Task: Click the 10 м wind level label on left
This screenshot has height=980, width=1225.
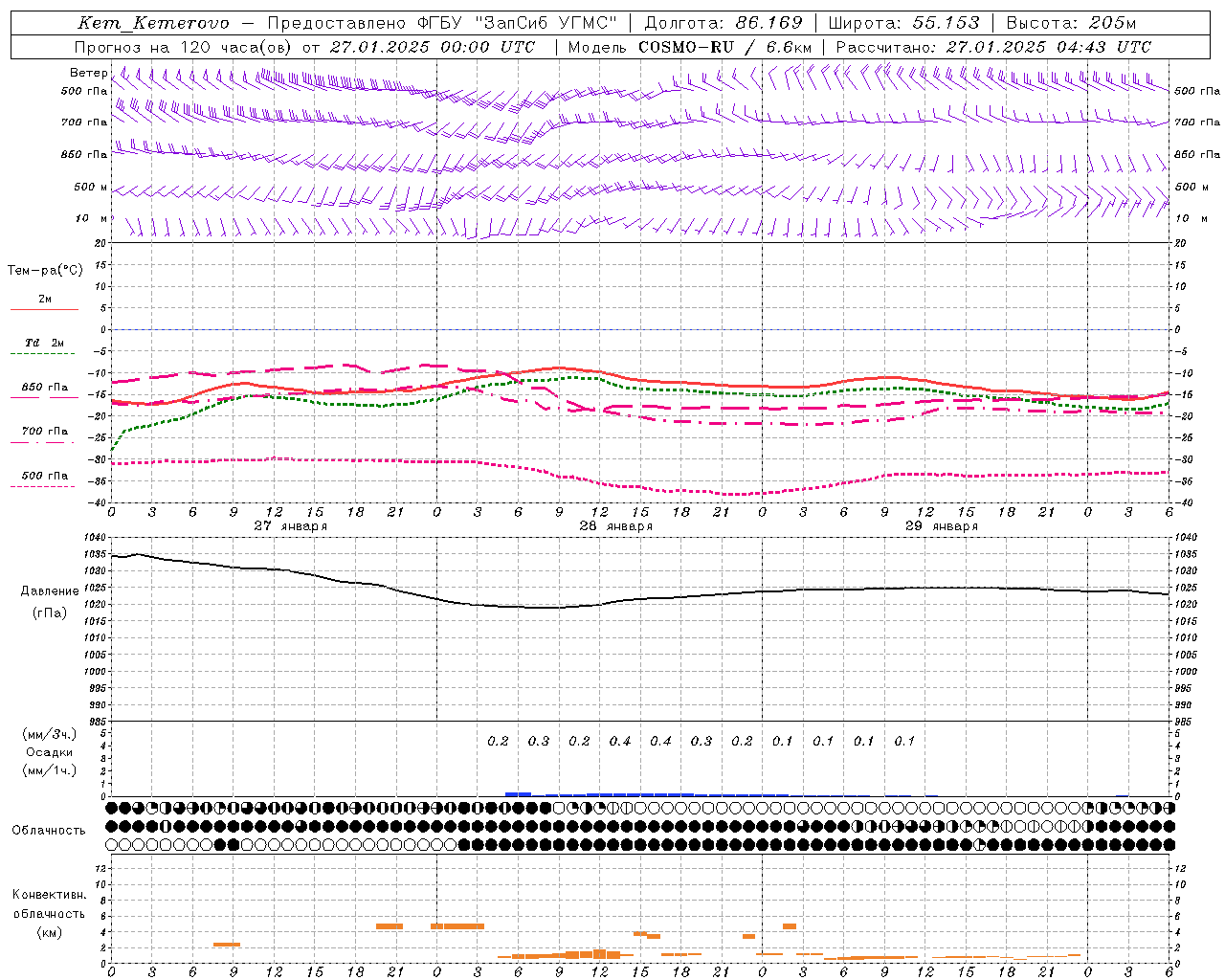Action: point(92,218)
